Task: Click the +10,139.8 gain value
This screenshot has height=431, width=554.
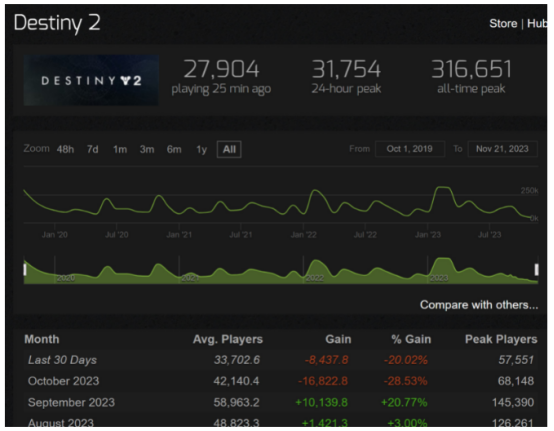Action: (322, 402)
